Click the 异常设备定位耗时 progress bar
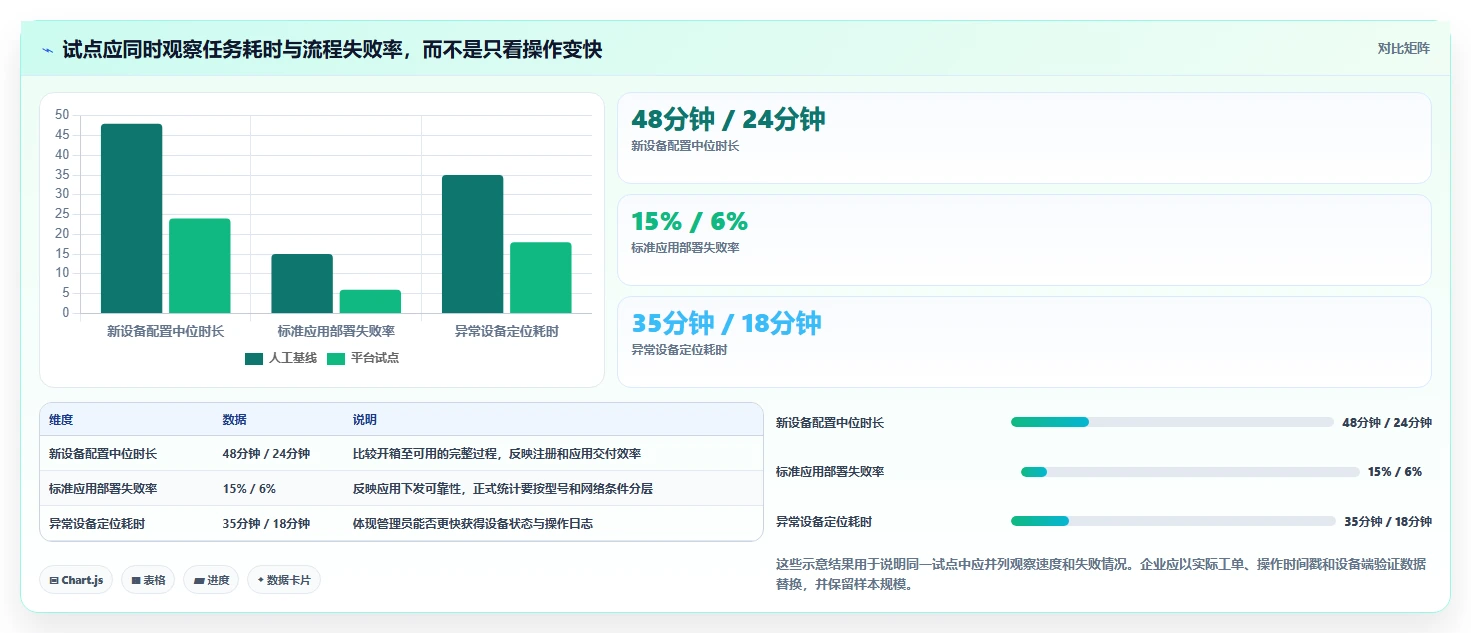The width and height of the screenshot is (1471, 633). pos(1173,521)
